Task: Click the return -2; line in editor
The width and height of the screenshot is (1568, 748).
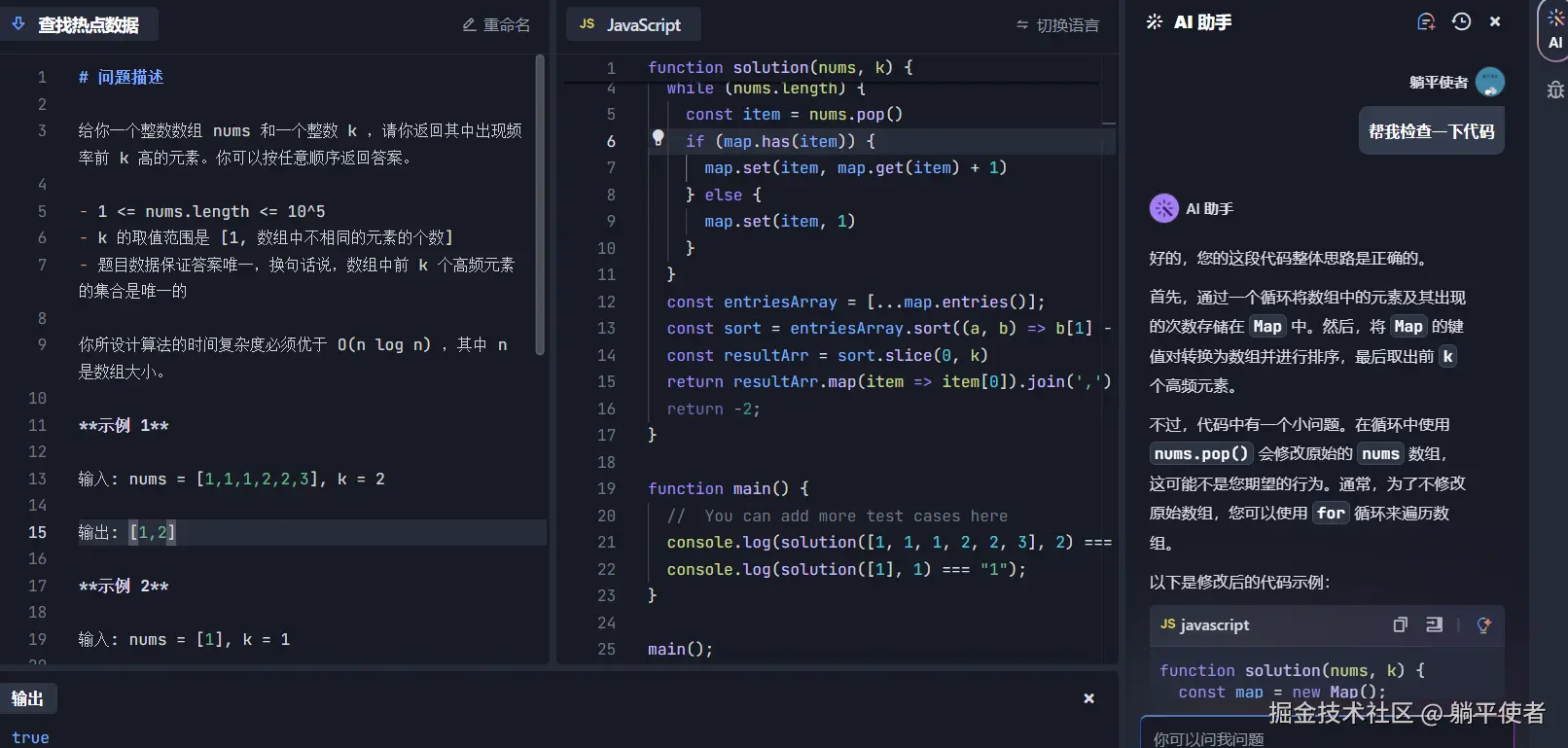Action: click(x=713, y=409)
